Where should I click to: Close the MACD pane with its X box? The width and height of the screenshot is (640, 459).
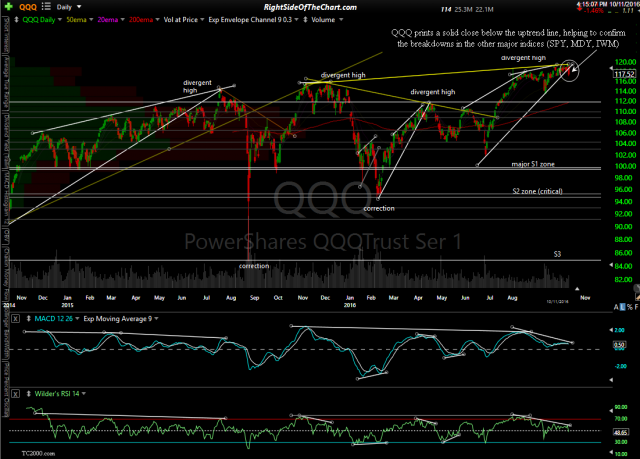[15, 319]
